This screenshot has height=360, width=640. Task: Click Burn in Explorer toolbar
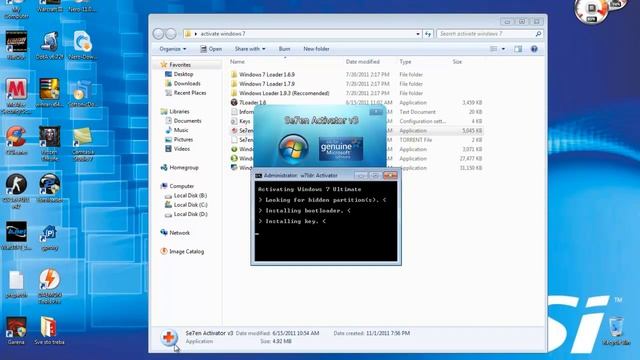point(284,49)
